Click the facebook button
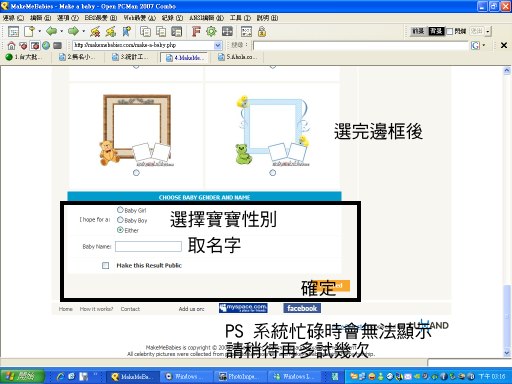The width and height of the screenshot is (512, 384). tap(302, 308)
